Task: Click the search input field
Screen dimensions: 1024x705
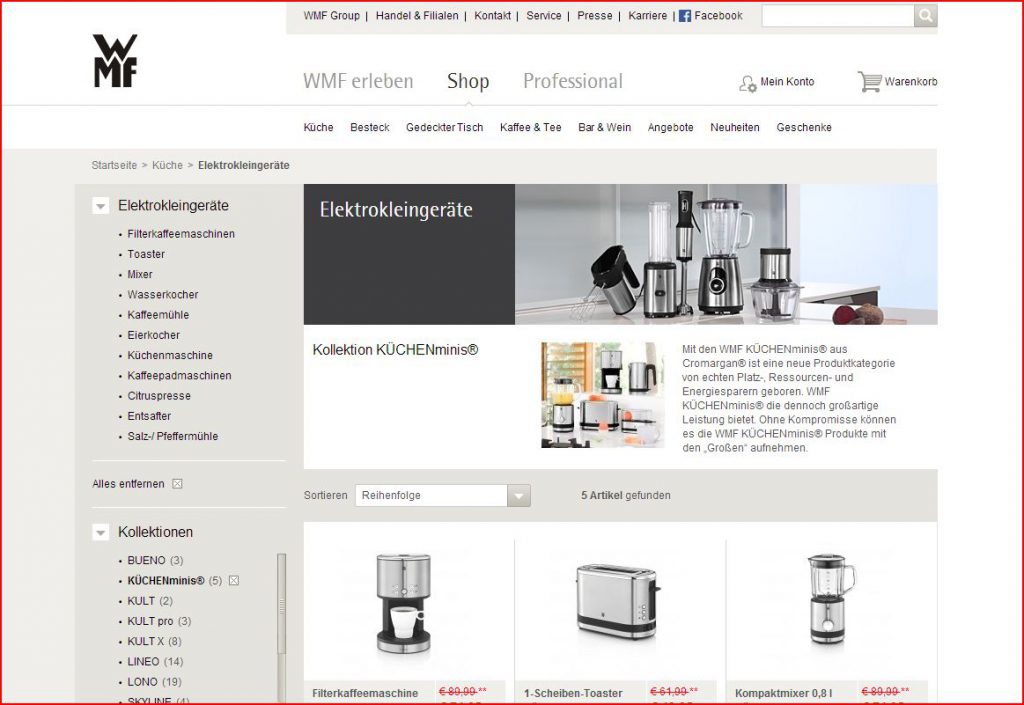Action: point(837,16)
